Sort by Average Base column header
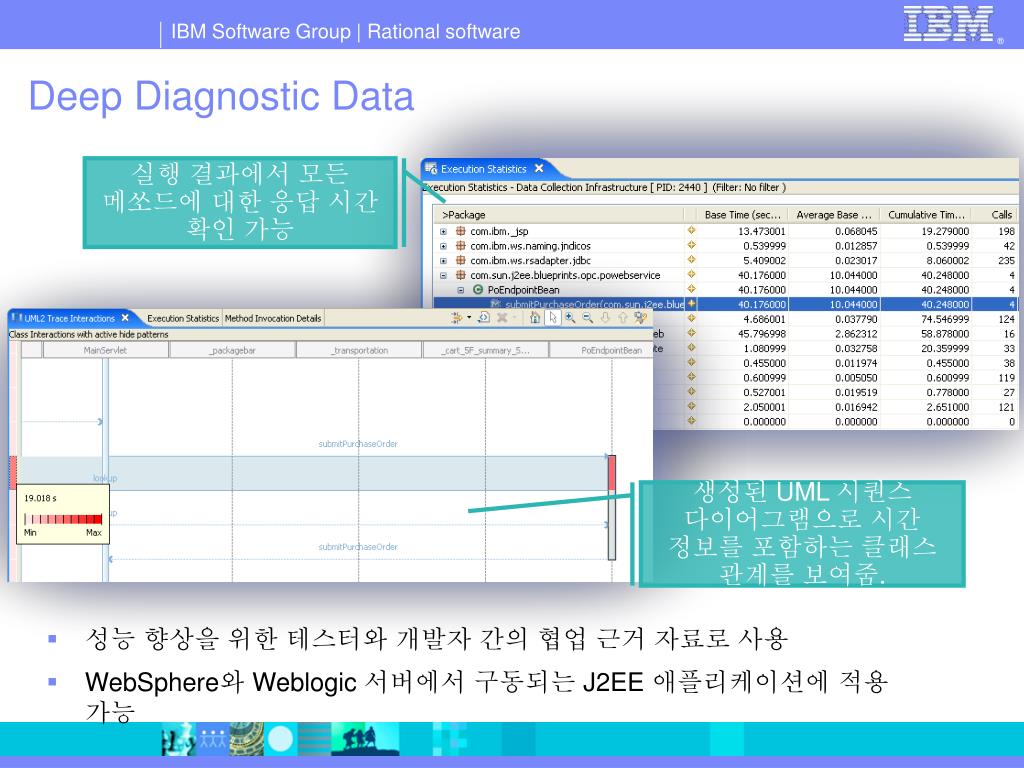The height and width of the screenshot is (768, 1024). coord(833,215)
